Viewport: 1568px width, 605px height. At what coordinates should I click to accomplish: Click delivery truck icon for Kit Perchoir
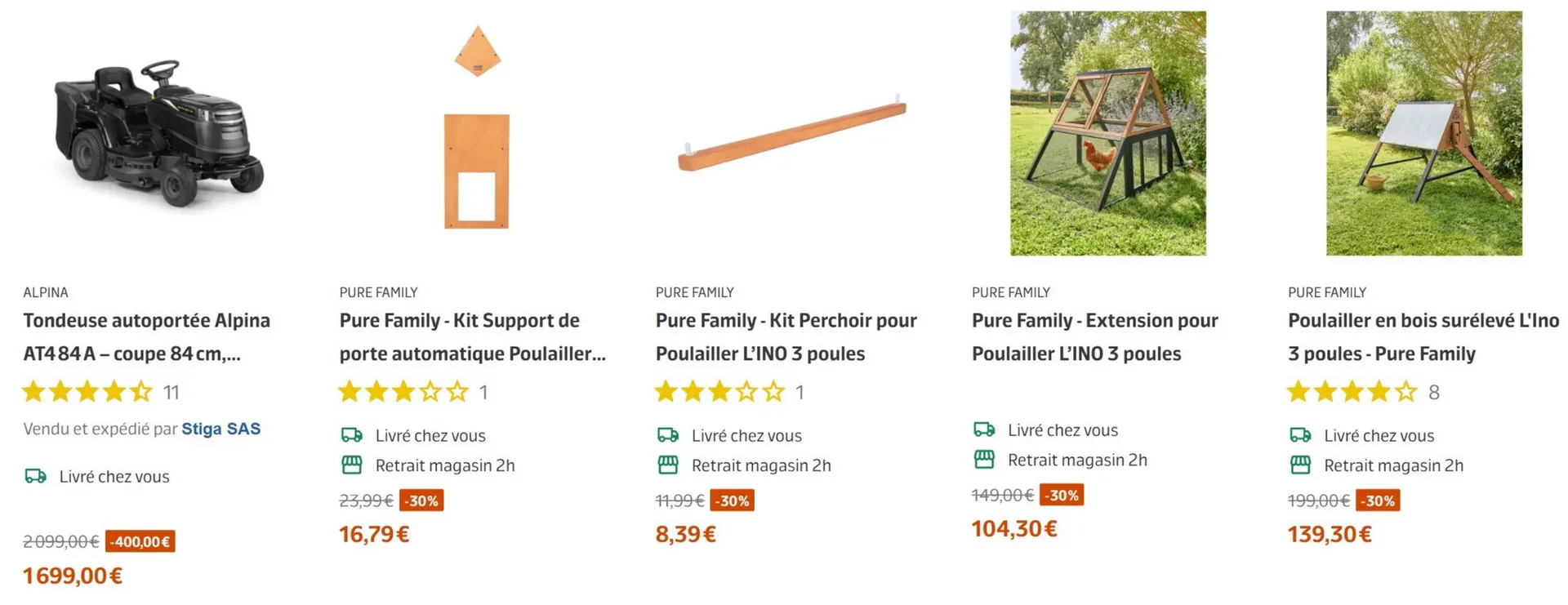[x=668, y=435]
